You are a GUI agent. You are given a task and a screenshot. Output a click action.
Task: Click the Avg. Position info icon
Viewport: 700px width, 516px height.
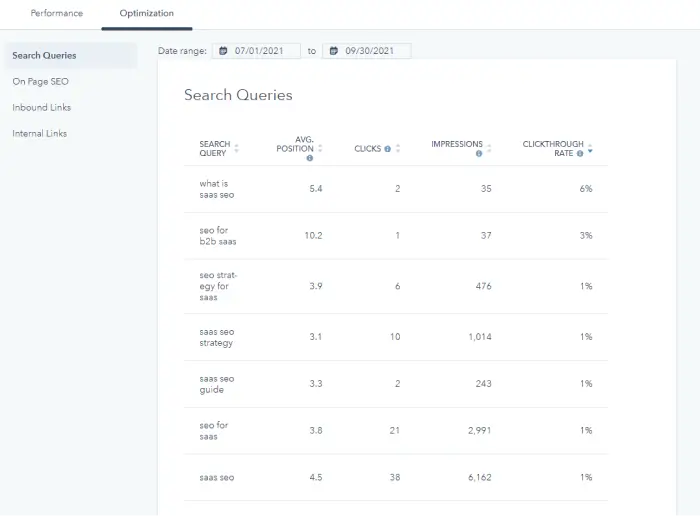pos(310,158)
